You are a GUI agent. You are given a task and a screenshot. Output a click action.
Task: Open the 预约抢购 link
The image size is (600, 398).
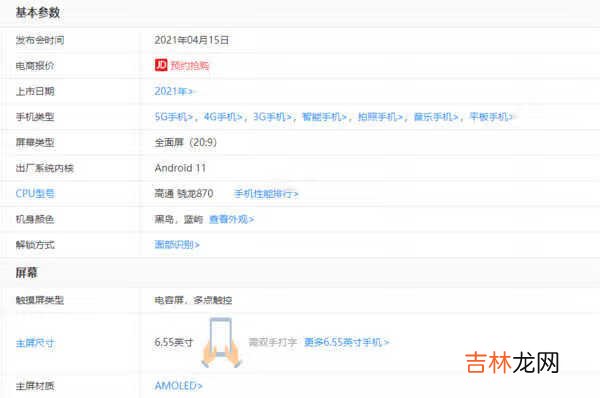(190, 66)
